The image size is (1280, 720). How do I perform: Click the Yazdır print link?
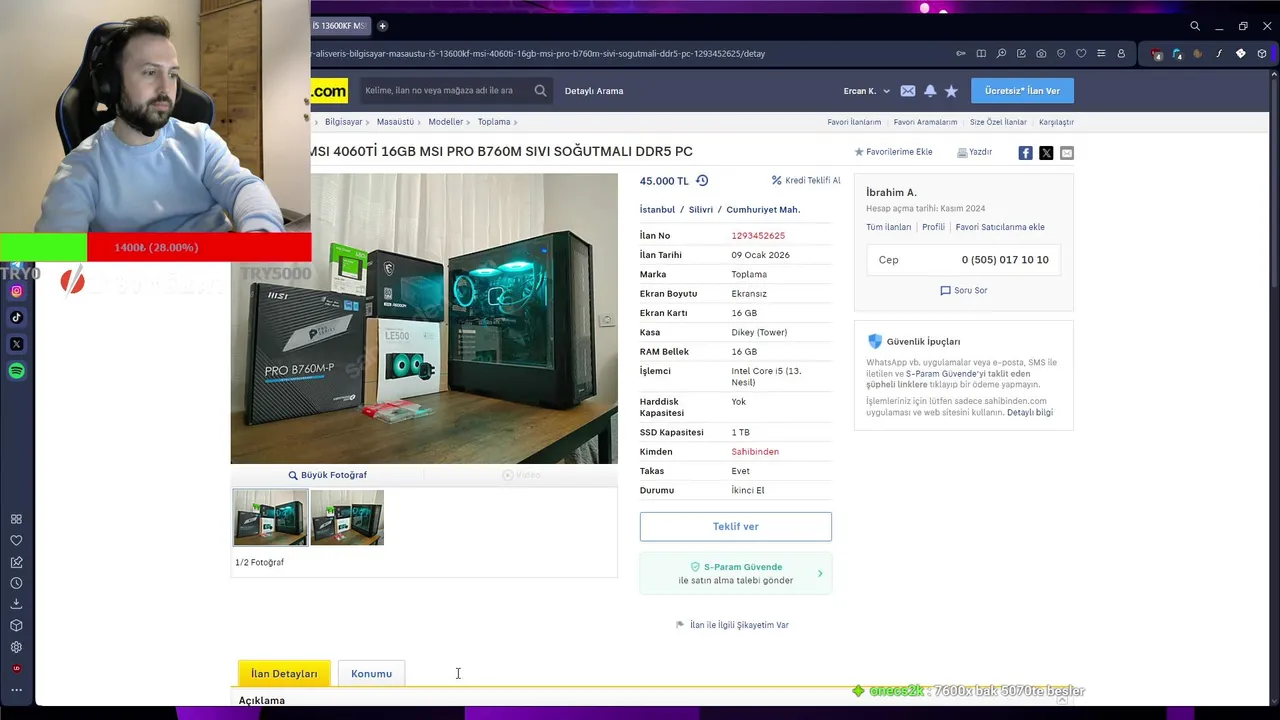point(974,152)
